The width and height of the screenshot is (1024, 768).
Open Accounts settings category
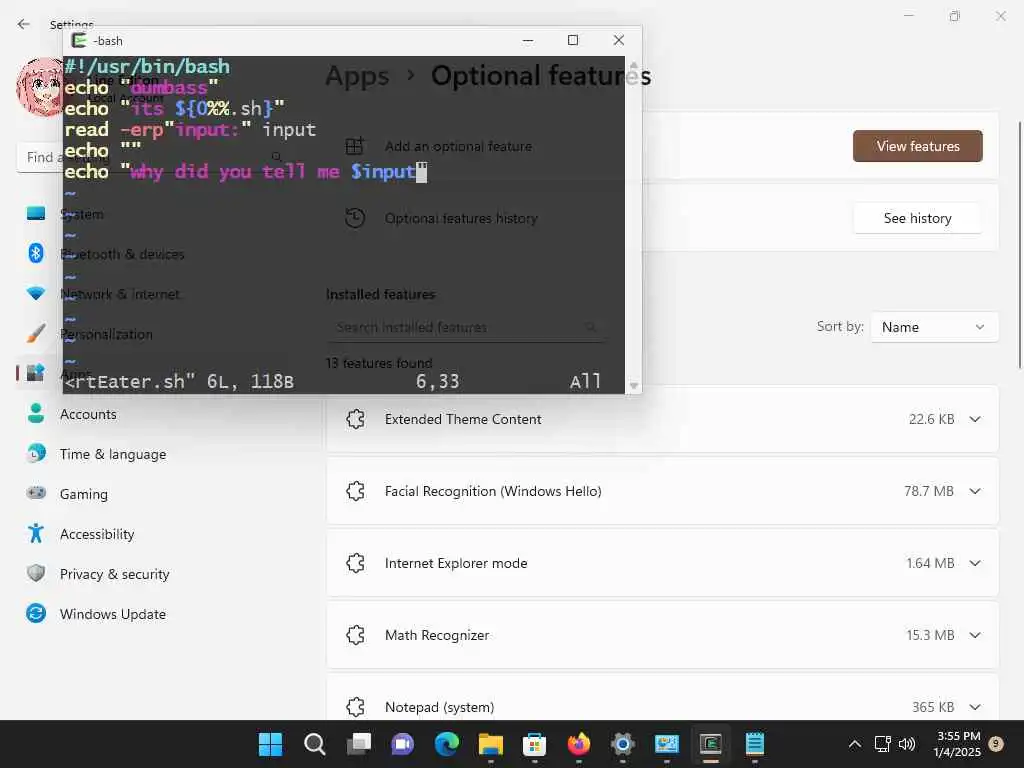click(88, 414)
